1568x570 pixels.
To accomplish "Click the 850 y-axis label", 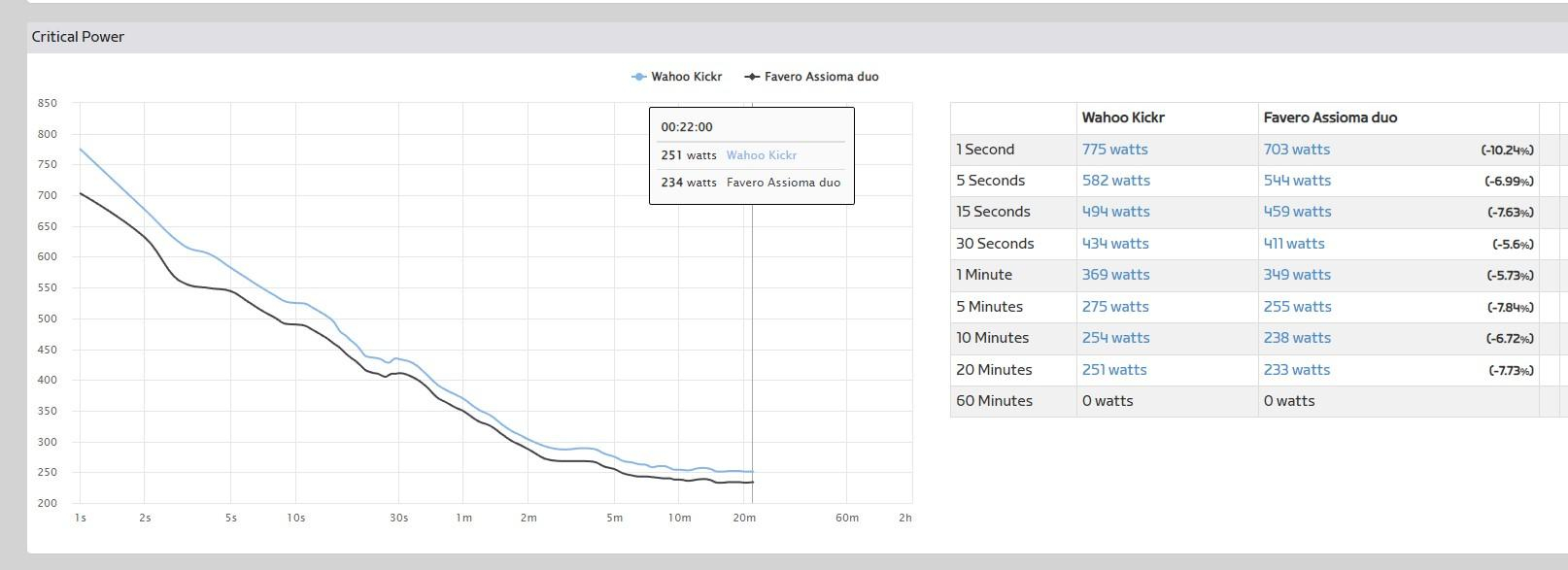I will coord(48,103).
